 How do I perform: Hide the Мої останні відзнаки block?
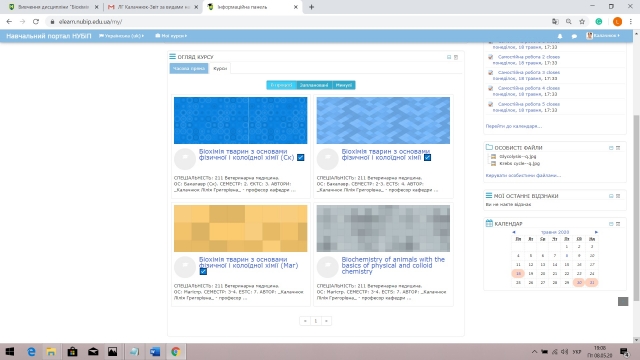(x=611, y=196)
